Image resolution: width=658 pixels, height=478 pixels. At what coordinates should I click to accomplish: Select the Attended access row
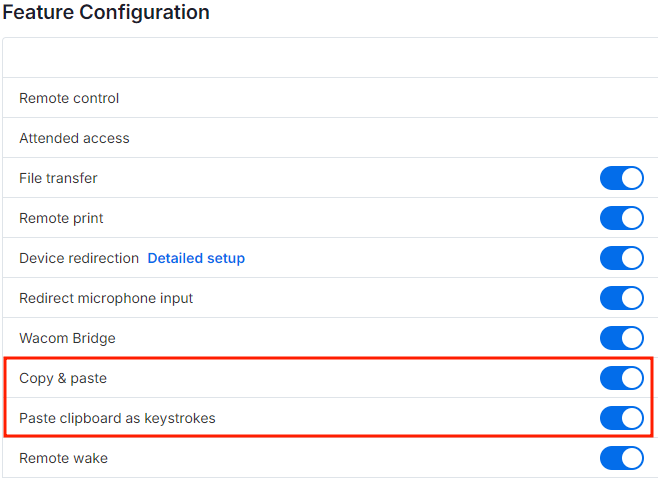pos(330,138)
